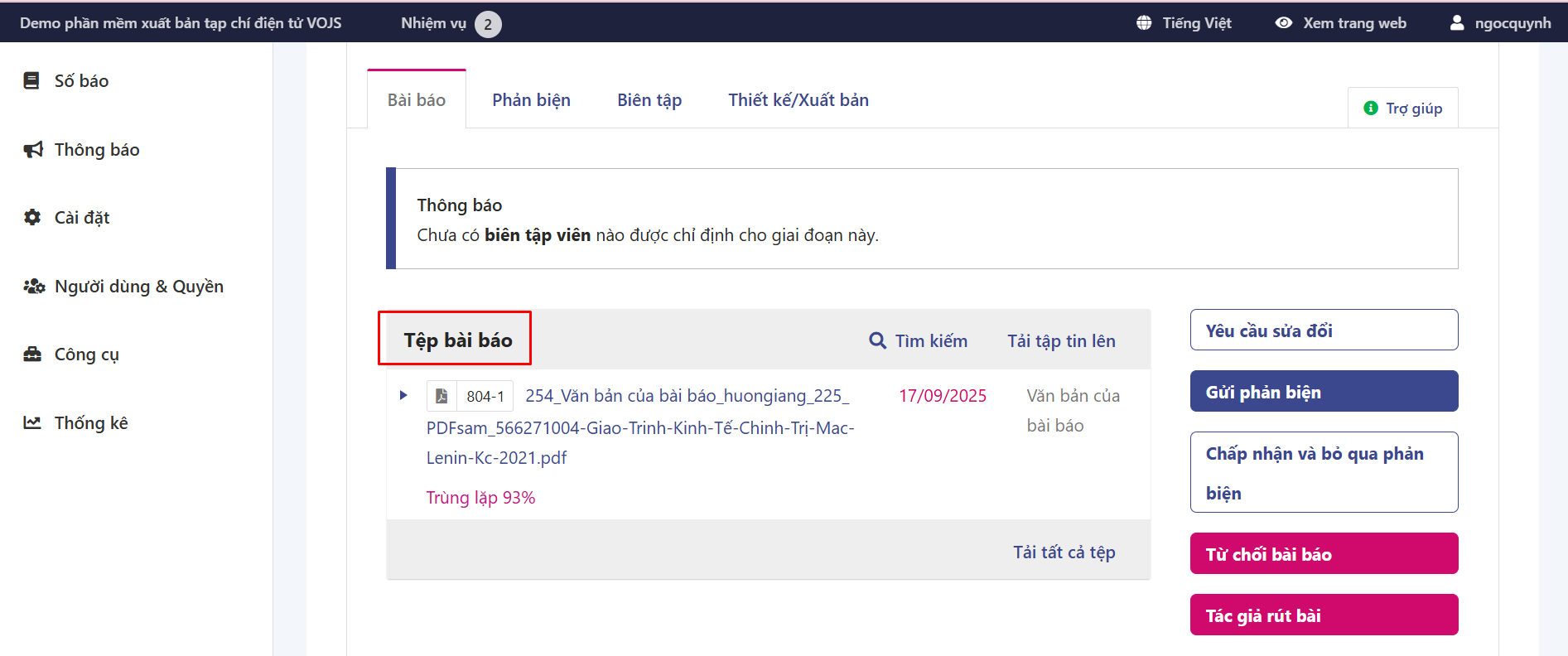Click the Tìm kiếm magnifier icon
Viewport: 1568px width, 656px height.
(x=877, y=340)
